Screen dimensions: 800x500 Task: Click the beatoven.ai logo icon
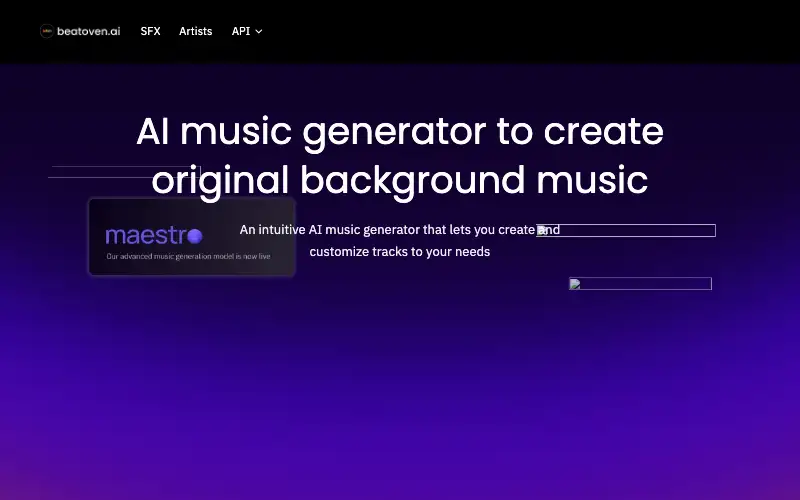47,31
